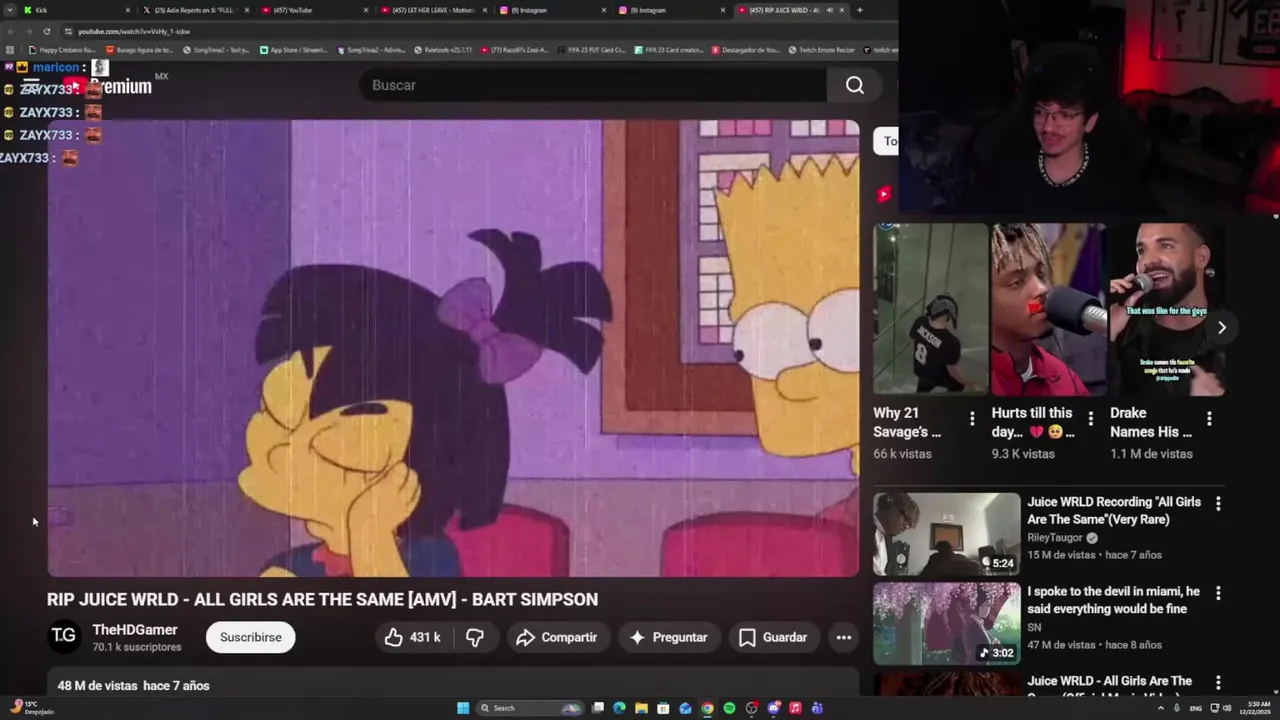This screenshot has height=720, width=1280.
Task: Click the browser address bar URL
Action: tap(134, 31)
